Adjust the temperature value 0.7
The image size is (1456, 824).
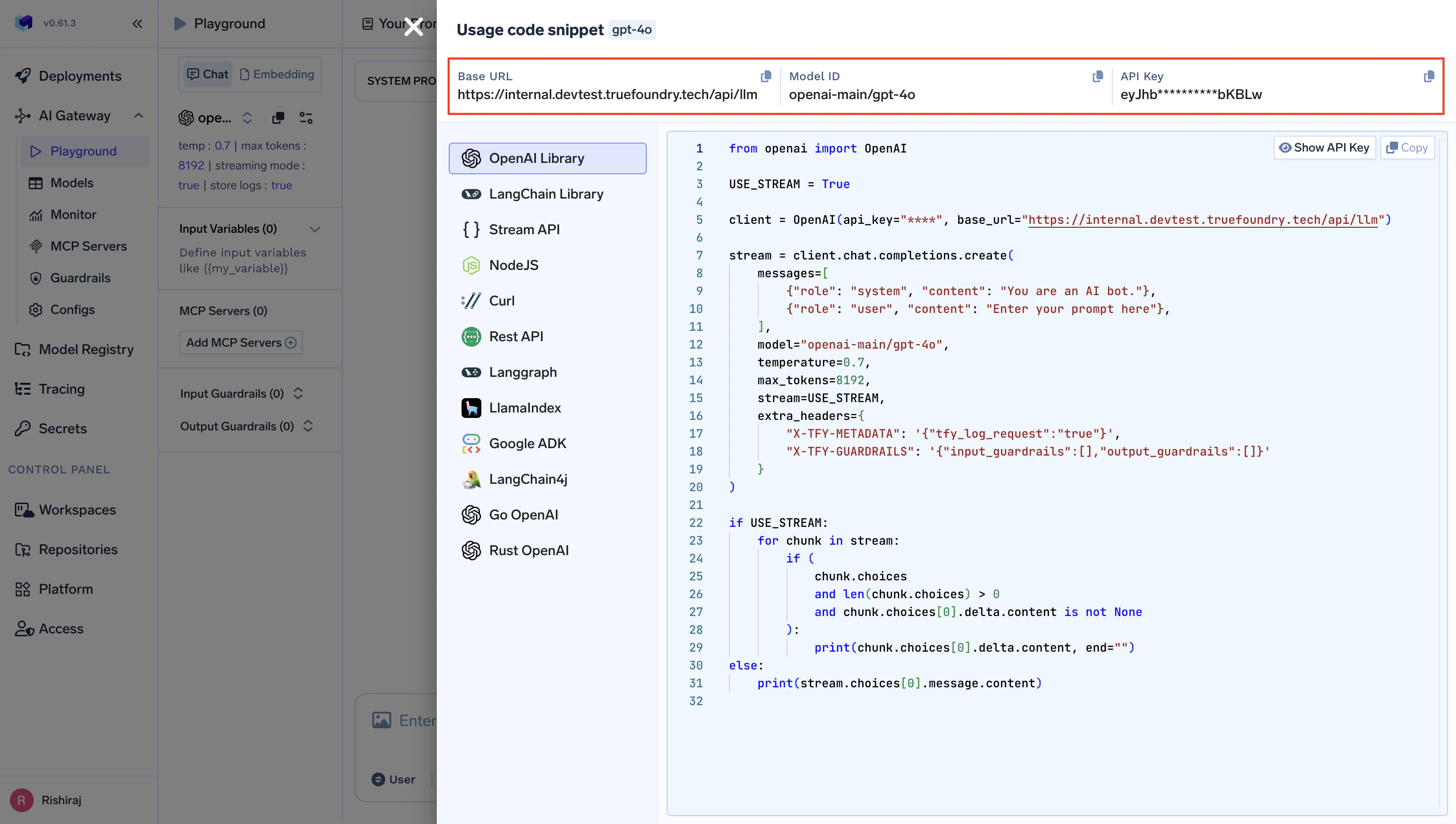coord(222,146)
